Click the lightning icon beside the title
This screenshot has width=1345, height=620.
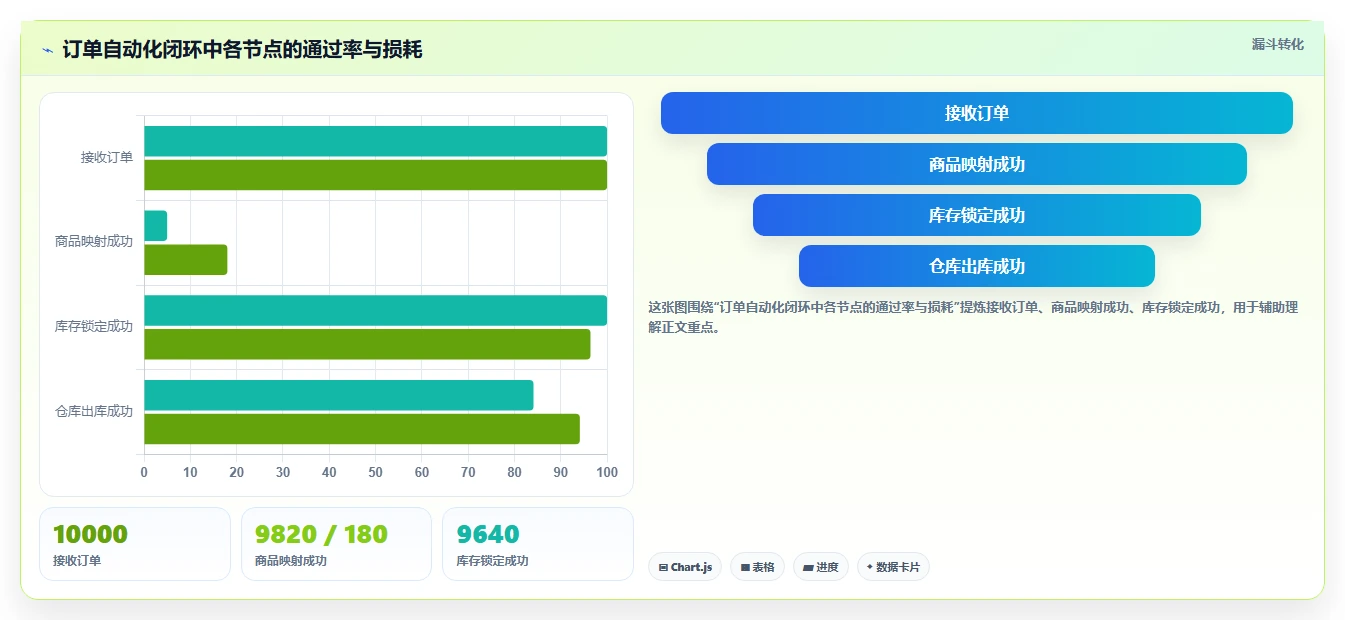tap(47, 50)
